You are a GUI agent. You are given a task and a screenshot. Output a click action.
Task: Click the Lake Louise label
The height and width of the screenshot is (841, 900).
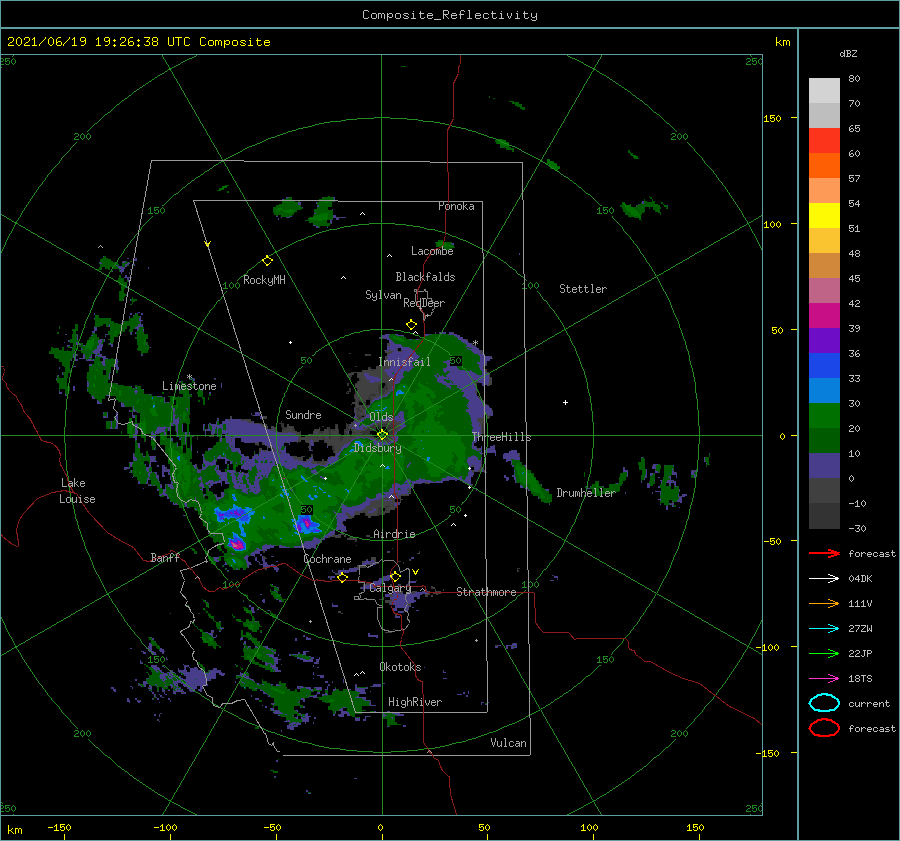[x=77, y=491]
